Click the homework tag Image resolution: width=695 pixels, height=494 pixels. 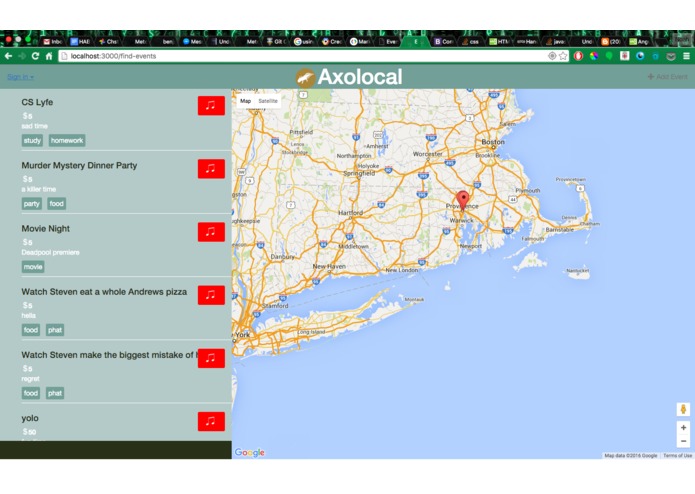coord(67,140)
